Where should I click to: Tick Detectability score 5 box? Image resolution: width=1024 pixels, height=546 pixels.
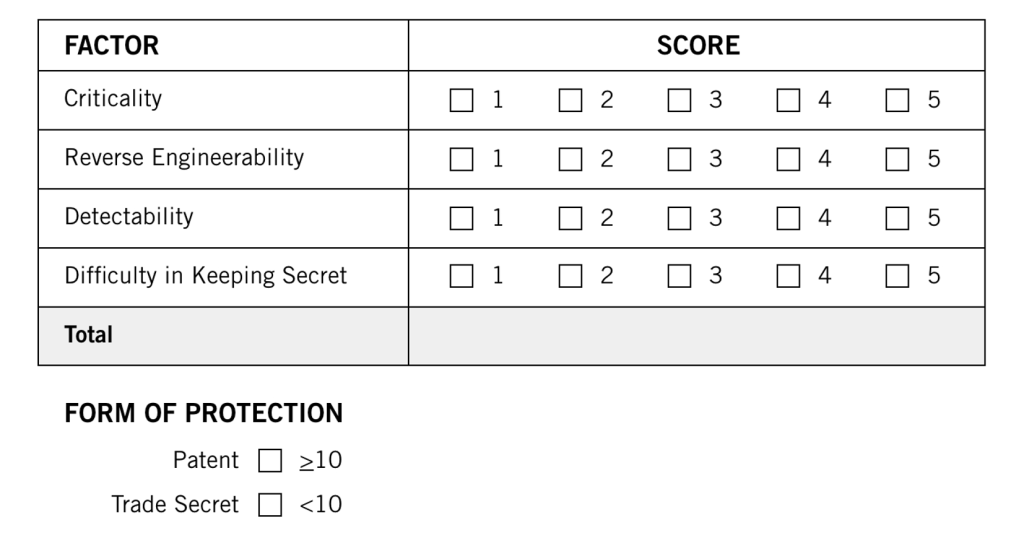pyautogui.click(x=897, y=218)
